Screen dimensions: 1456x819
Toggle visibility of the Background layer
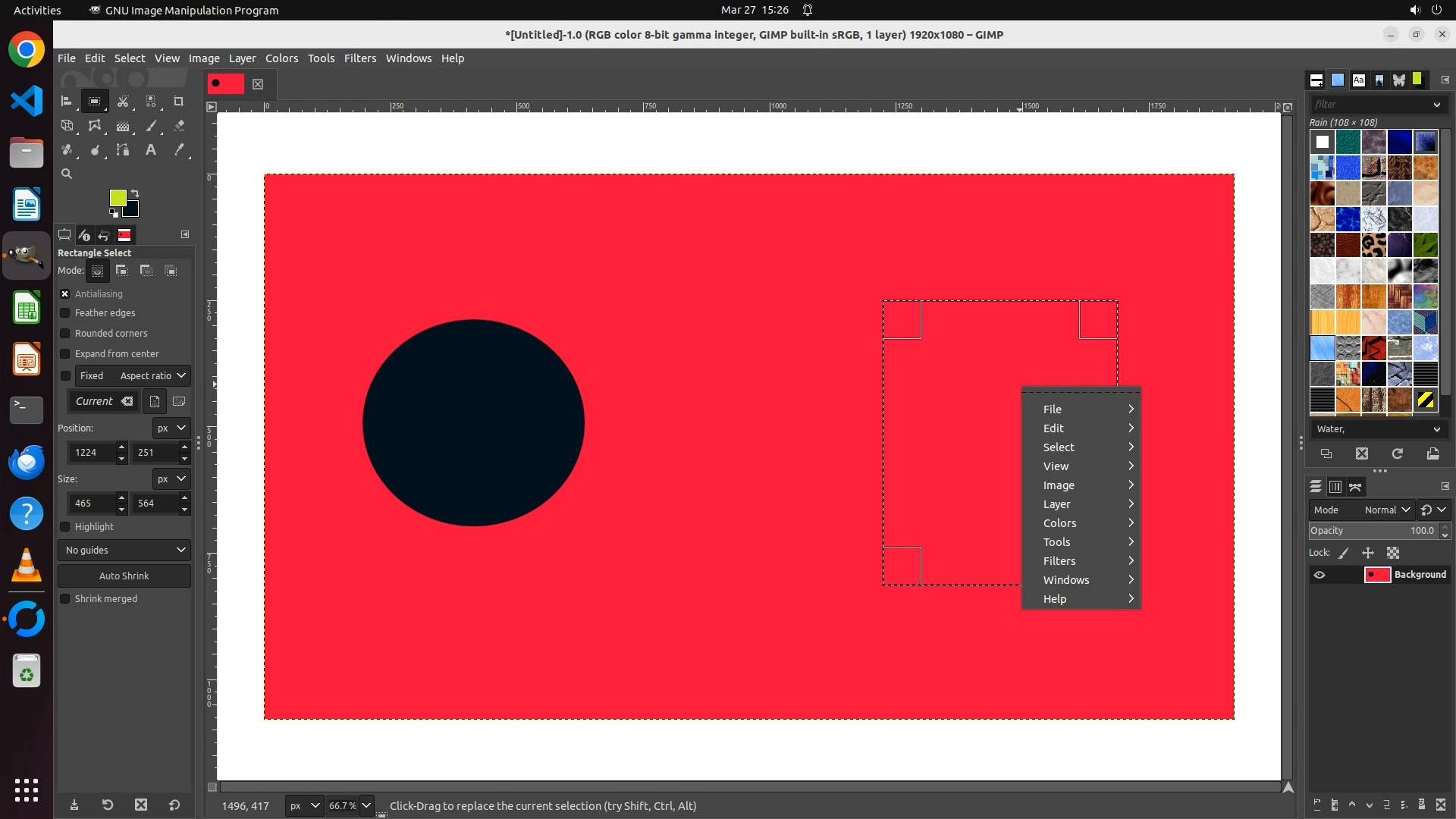pos(1319,575)
